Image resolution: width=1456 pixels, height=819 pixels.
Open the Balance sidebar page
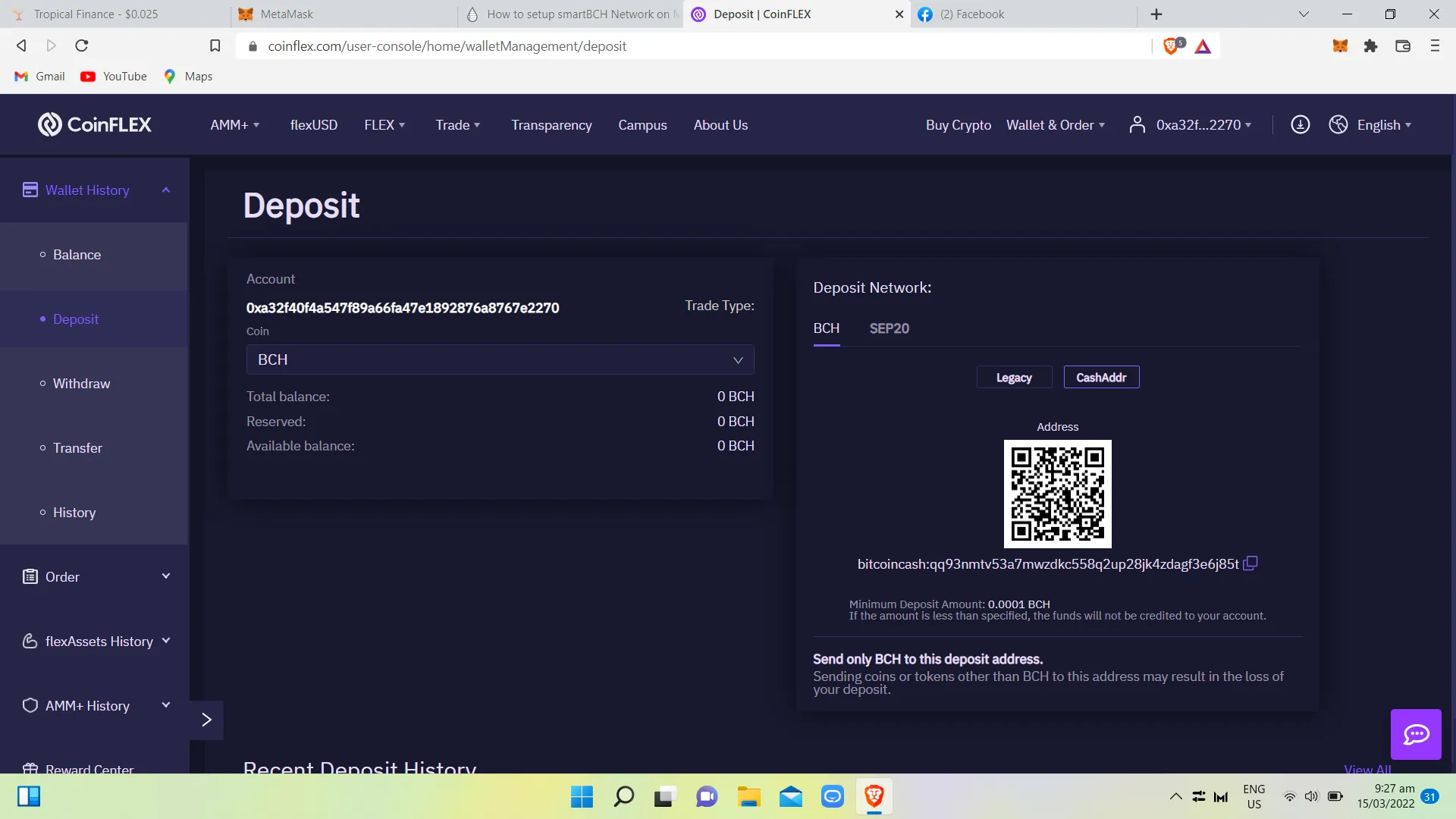(x=77, y=255)
